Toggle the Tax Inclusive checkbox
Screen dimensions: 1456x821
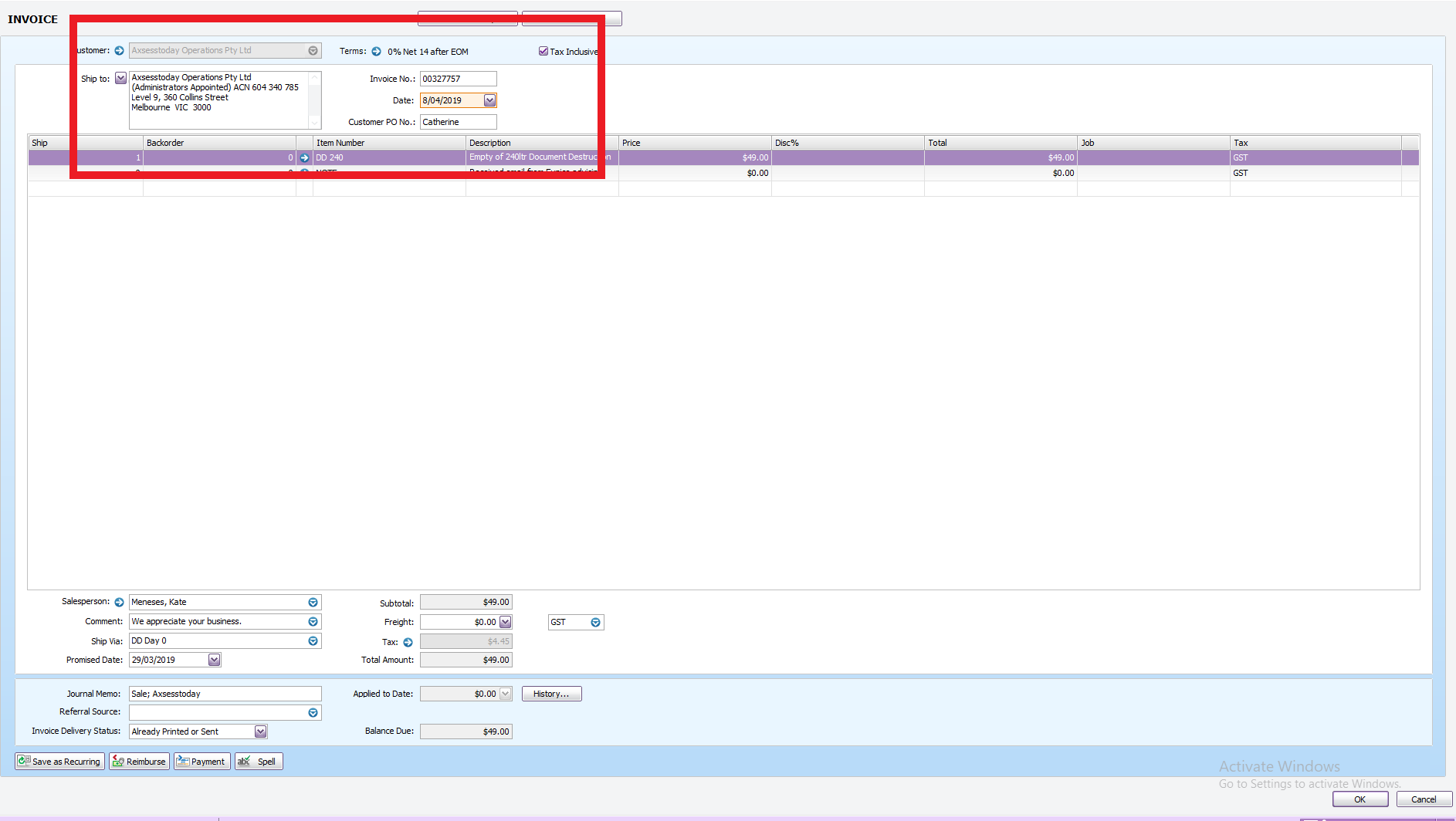click(543, 52)
